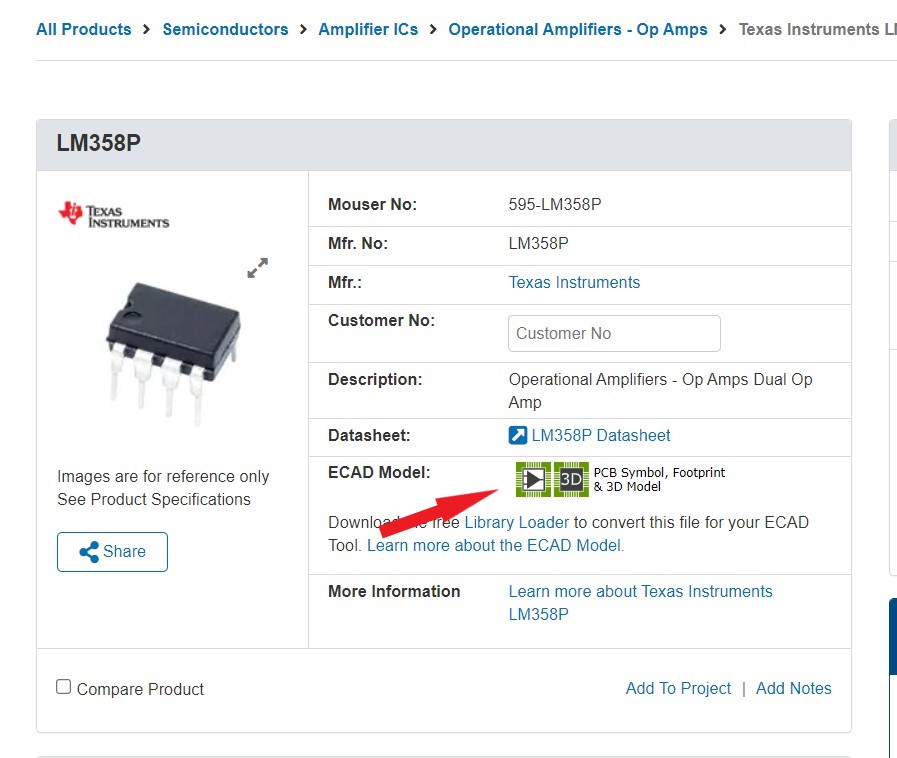Viewport: 897px width, 758px height.
Task: Click Learn more about the ECAD Model
Action: (494, 545)
